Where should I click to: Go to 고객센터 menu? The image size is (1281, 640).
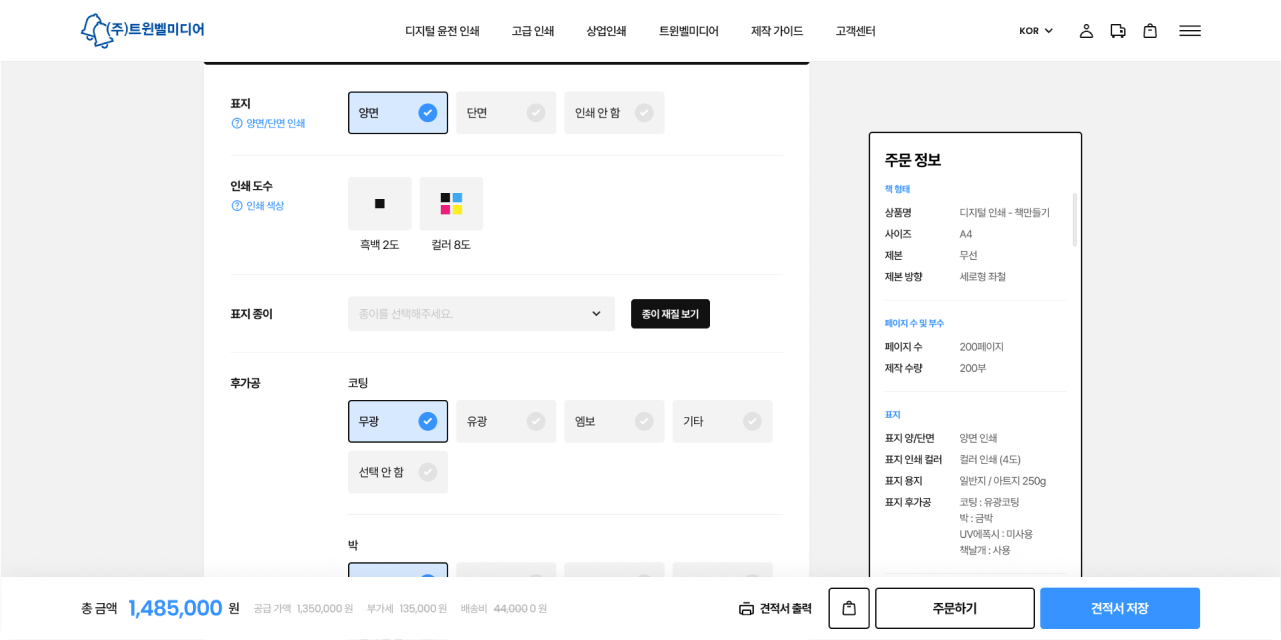click(855, 31)
